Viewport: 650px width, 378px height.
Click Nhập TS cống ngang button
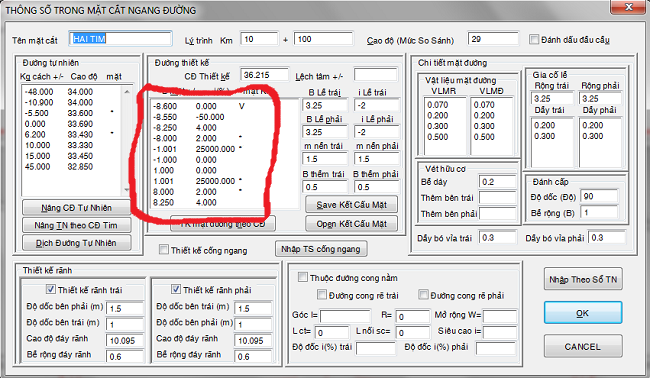coord(321,249)
